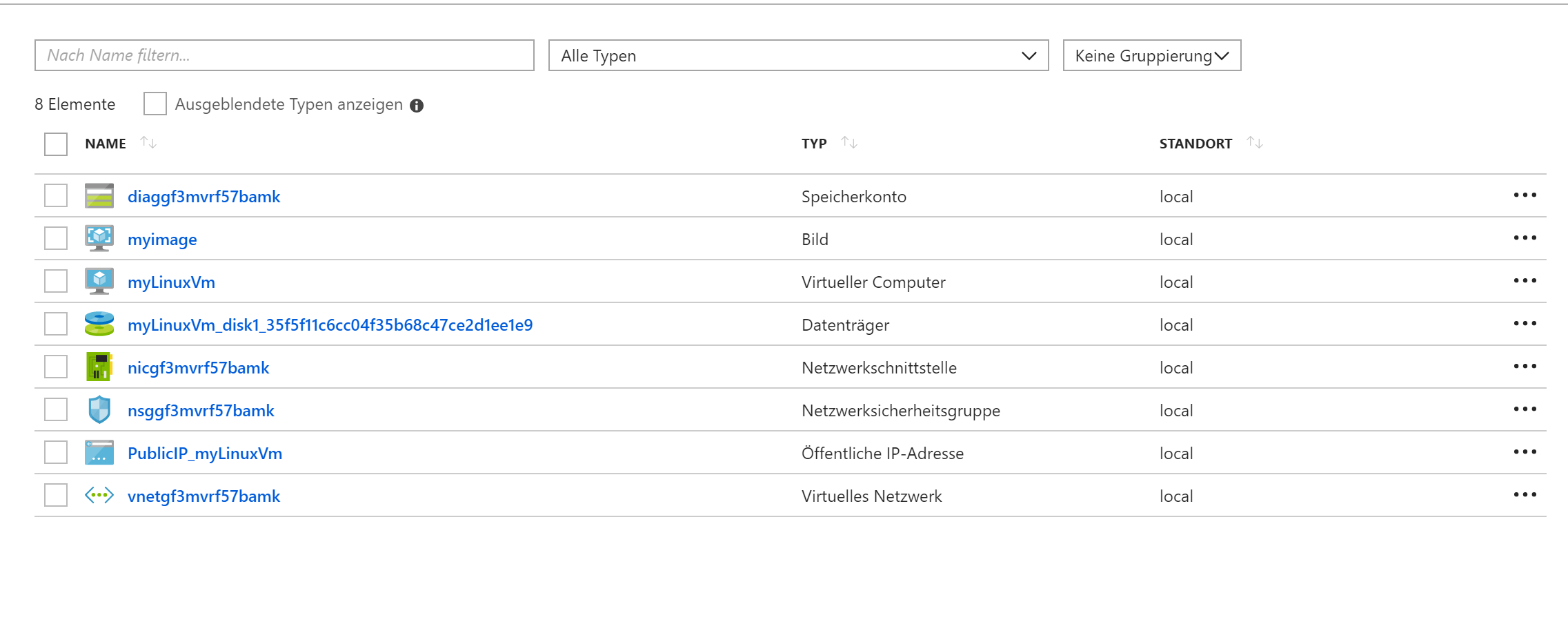This screenshot has width=1568, height=631.
Task: Expand the Keine Gruppierung dropdown
Action: [1152, 55]
